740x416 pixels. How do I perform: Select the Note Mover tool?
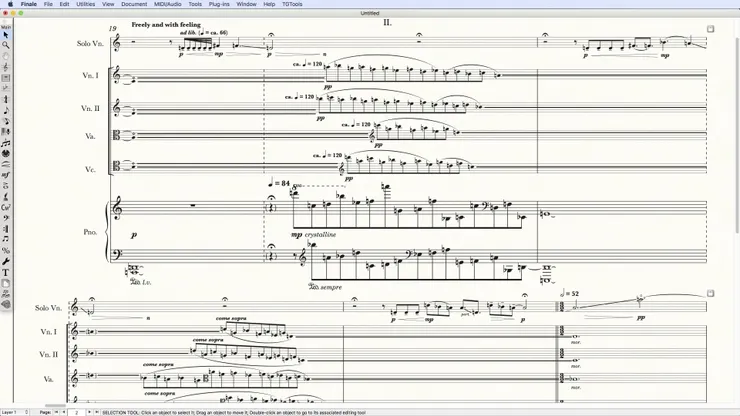6,239
